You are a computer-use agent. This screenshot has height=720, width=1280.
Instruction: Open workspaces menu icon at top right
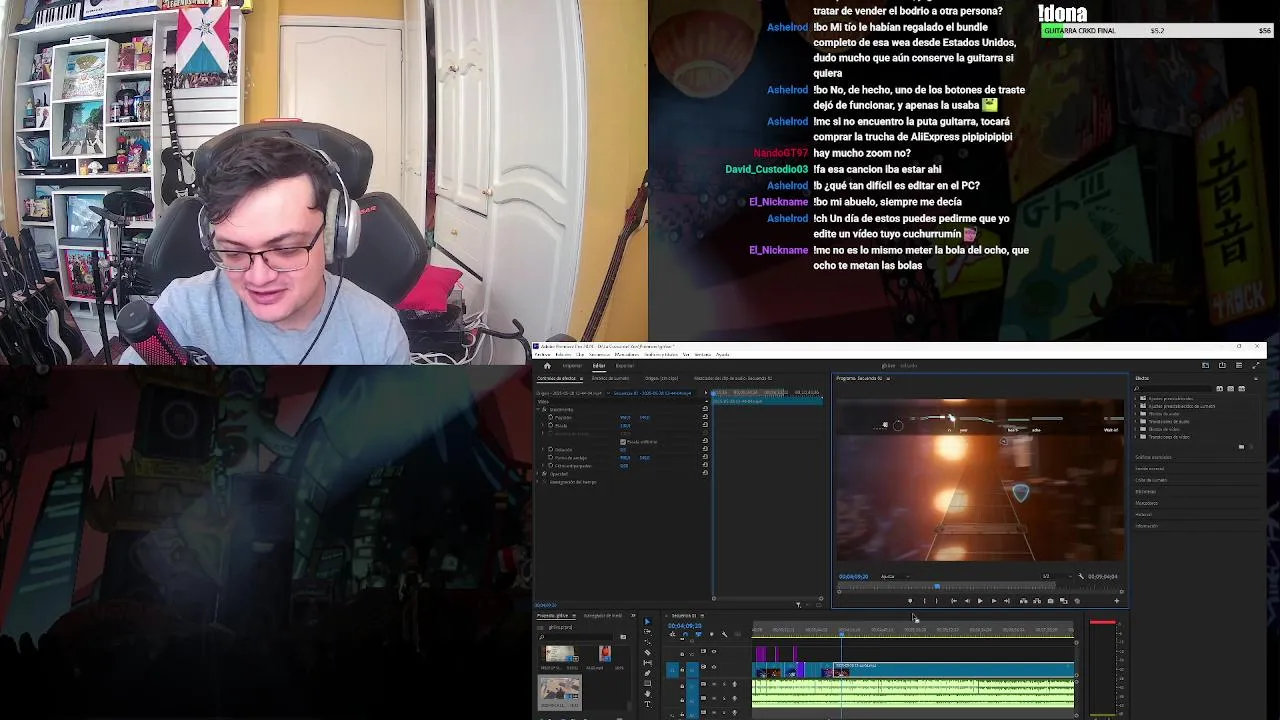[x=1239, y=365]
